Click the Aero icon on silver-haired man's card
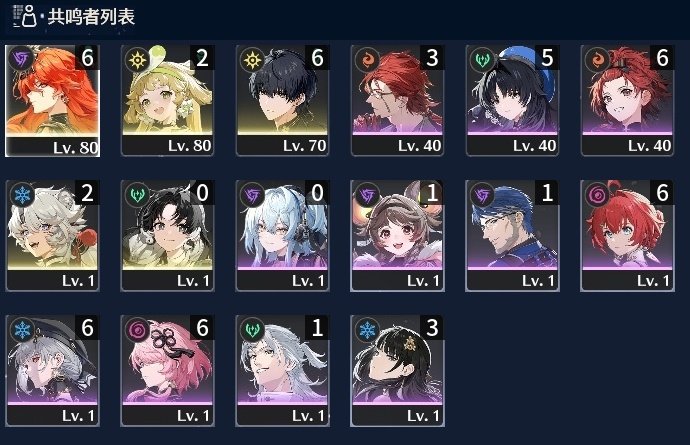This screenshot has height=445, width=690. [x=252, y=329]
